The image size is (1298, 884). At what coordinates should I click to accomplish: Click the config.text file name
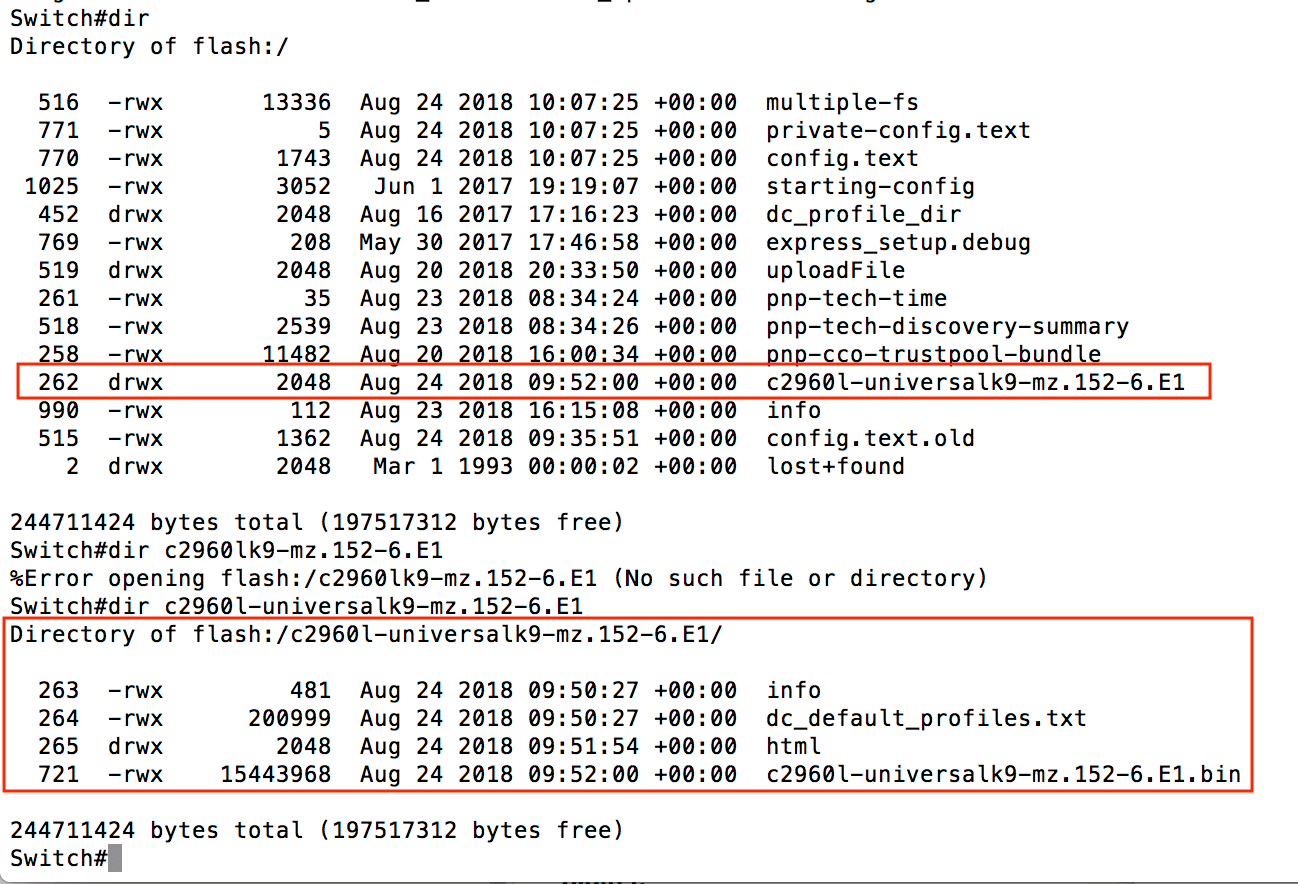[842, 158]
